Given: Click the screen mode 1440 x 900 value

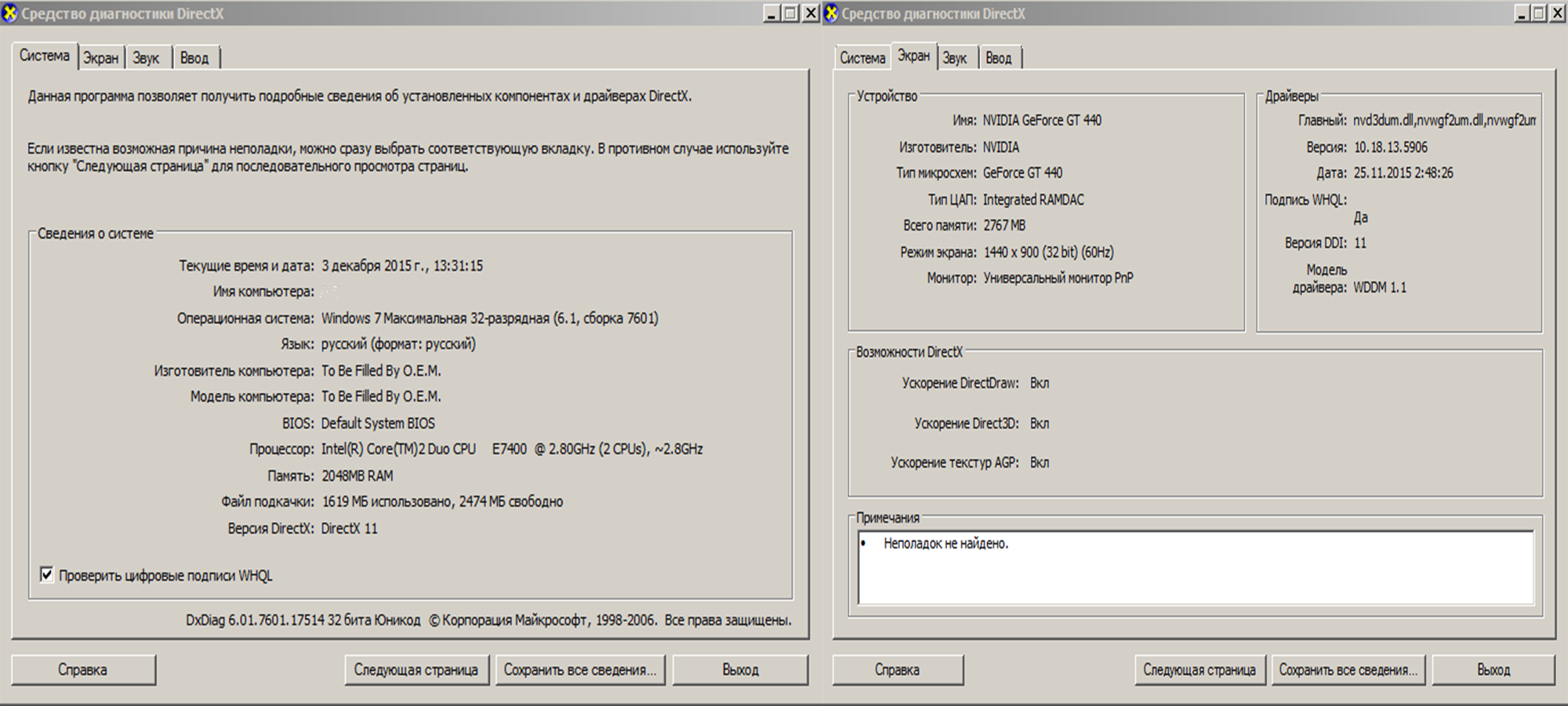Looking at the screenshot, I should point(1048,253).
